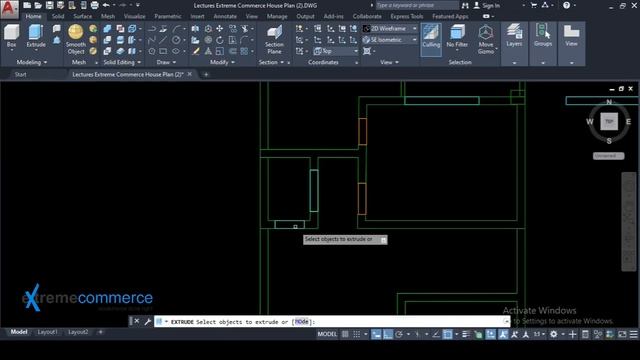The image size is (640, 360).
Task: Select the Move tool in Modify panel
Action: (x=220, y=29)
